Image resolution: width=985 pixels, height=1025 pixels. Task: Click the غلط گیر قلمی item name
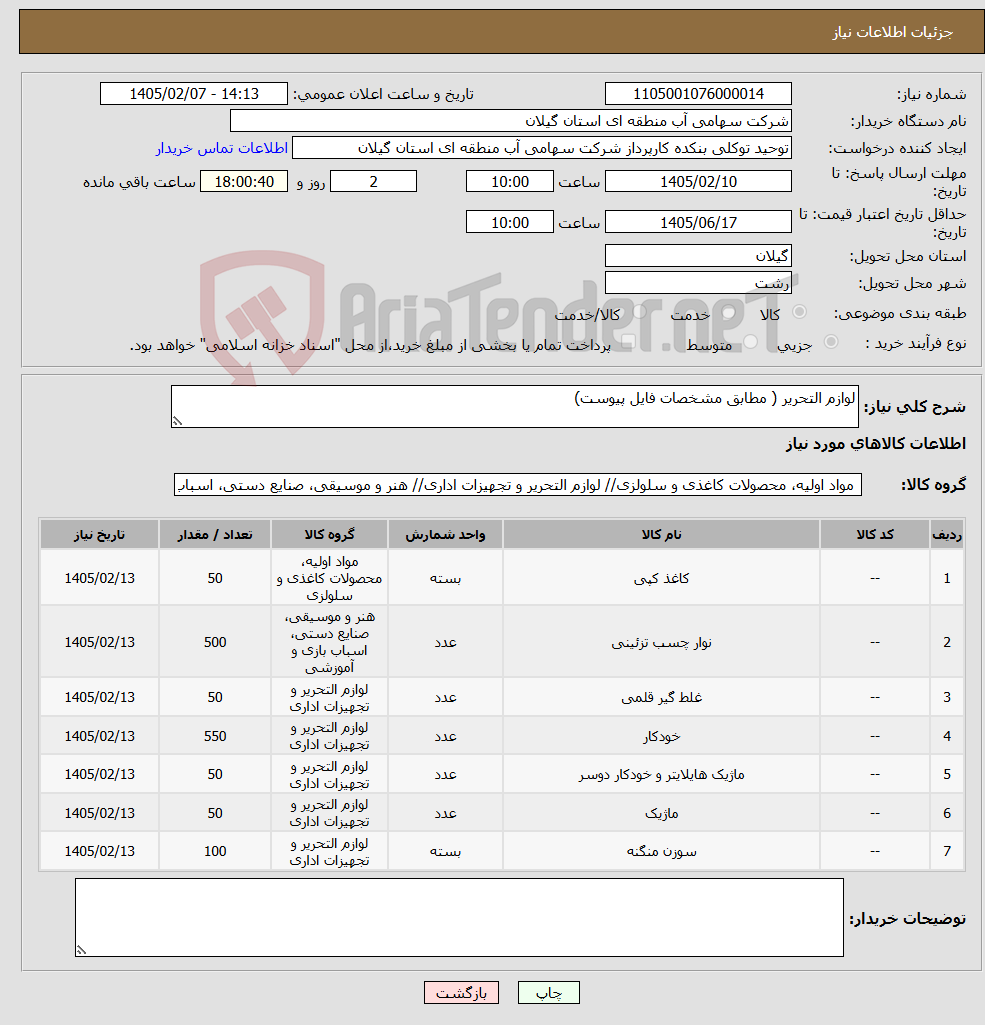coord(661,697)
